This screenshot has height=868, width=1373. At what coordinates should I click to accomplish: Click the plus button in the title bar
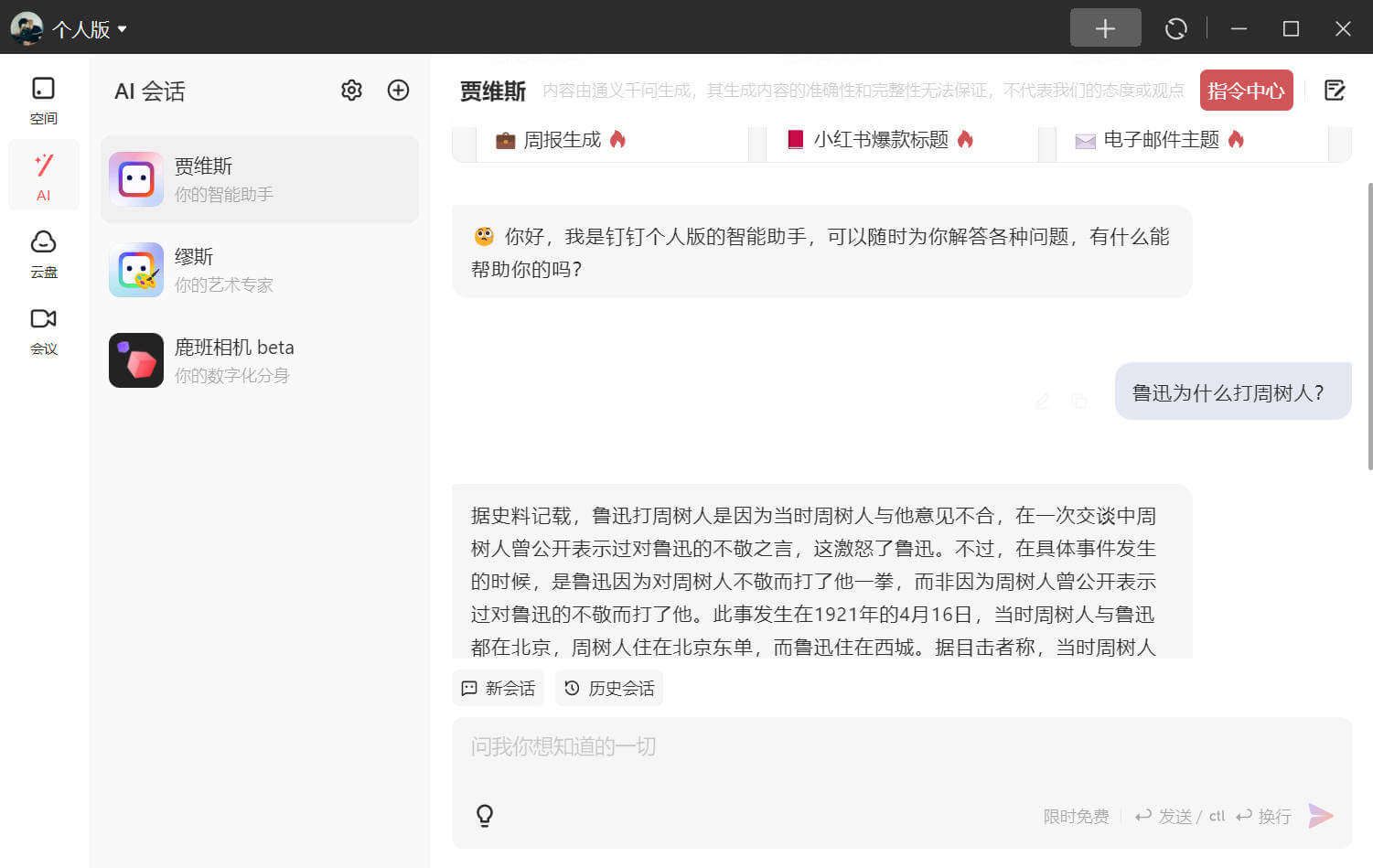1105,28
